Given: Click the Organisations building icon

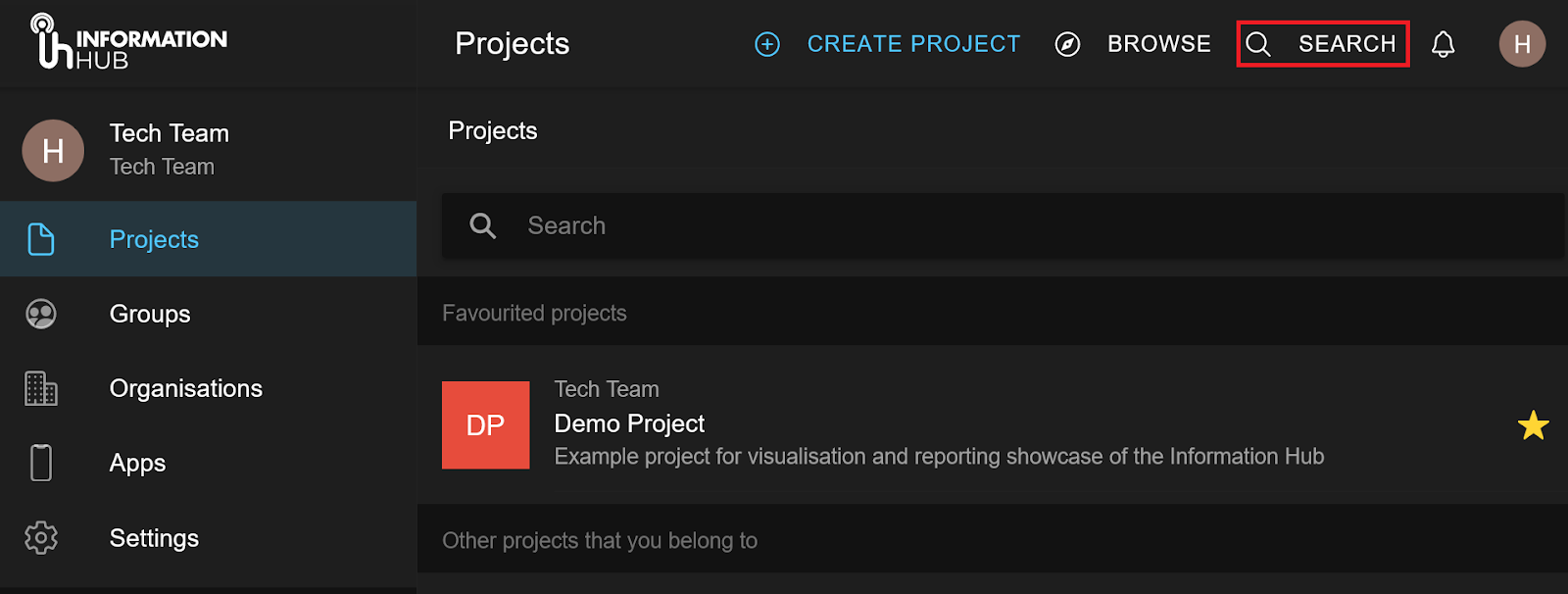Looking at the screenshot, I should pos(41,388).
